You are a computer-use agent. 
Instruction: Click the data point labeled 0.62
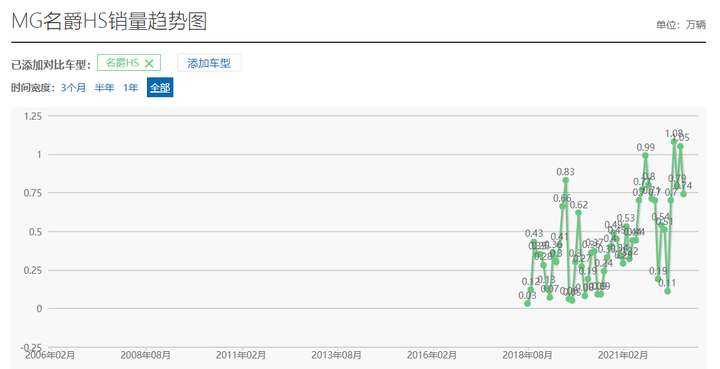(x=579, y=212)
